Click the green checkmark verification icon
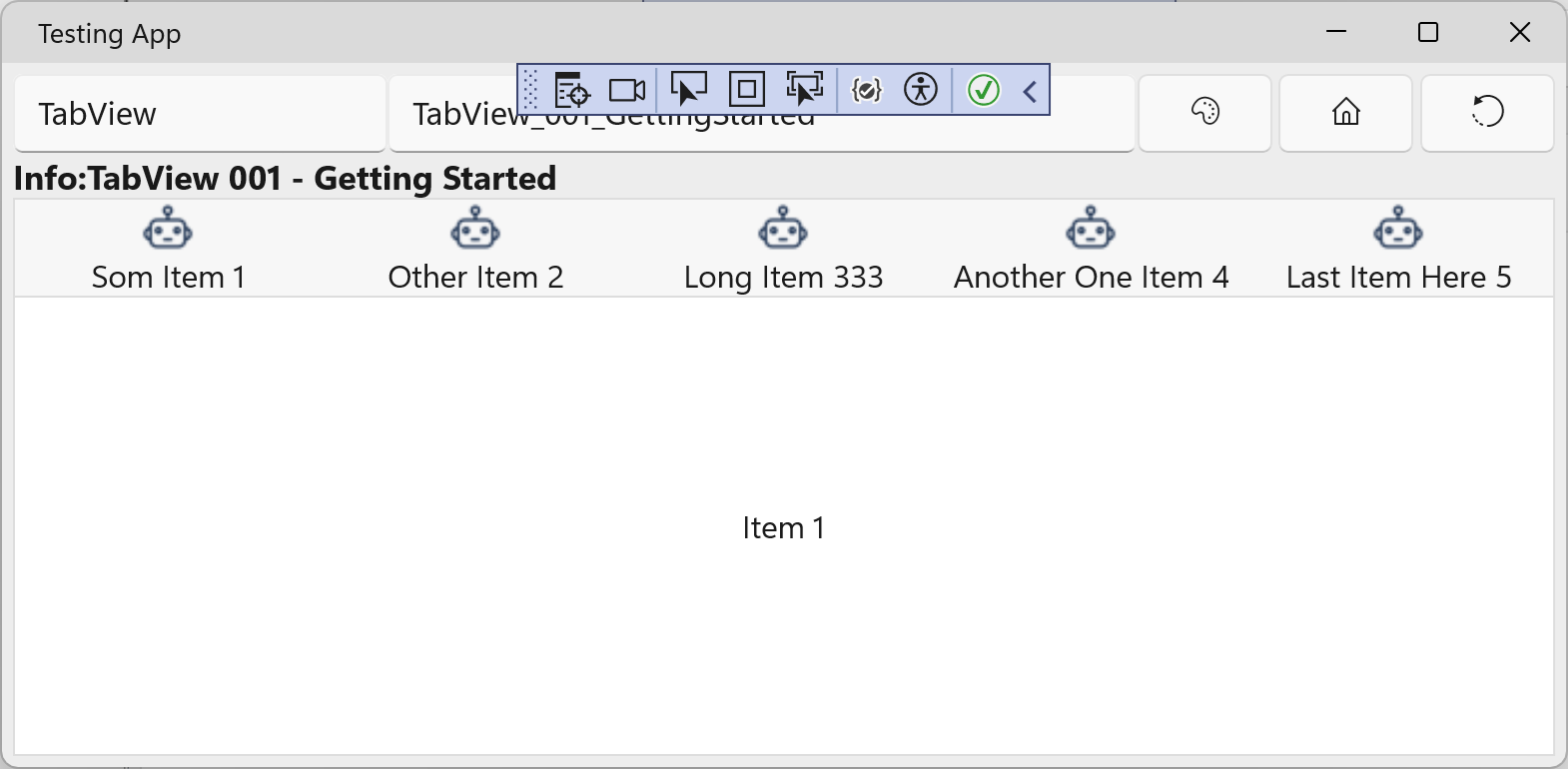Screen dimensions: 1568x769 pyautogui.click(x=983, y=90)
